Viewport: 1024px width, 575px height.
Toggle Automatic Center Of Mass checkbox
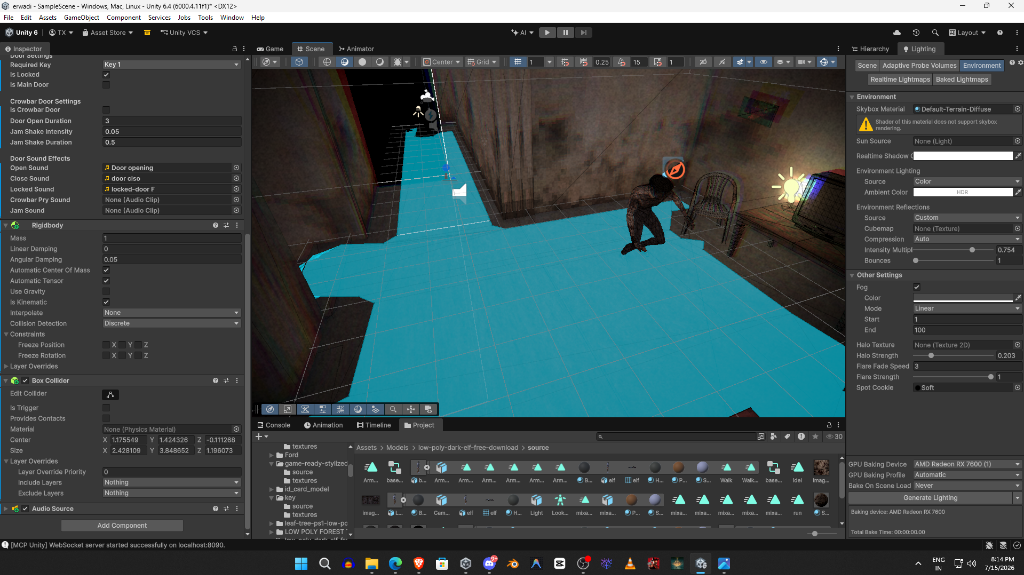point(106,270)
